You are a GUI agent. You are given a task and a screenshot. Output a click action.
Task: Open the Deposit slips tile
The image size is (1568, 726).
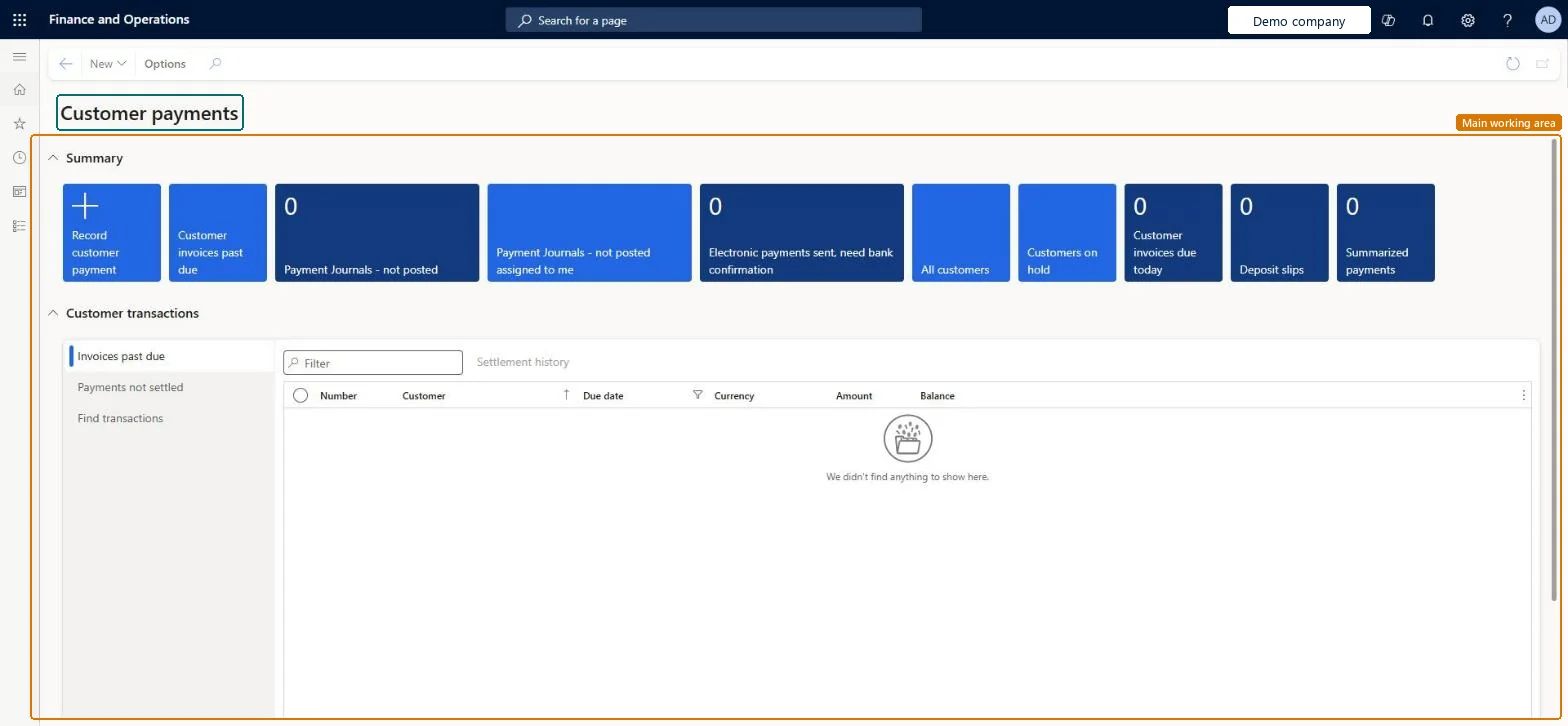(x=1280, y=233)
